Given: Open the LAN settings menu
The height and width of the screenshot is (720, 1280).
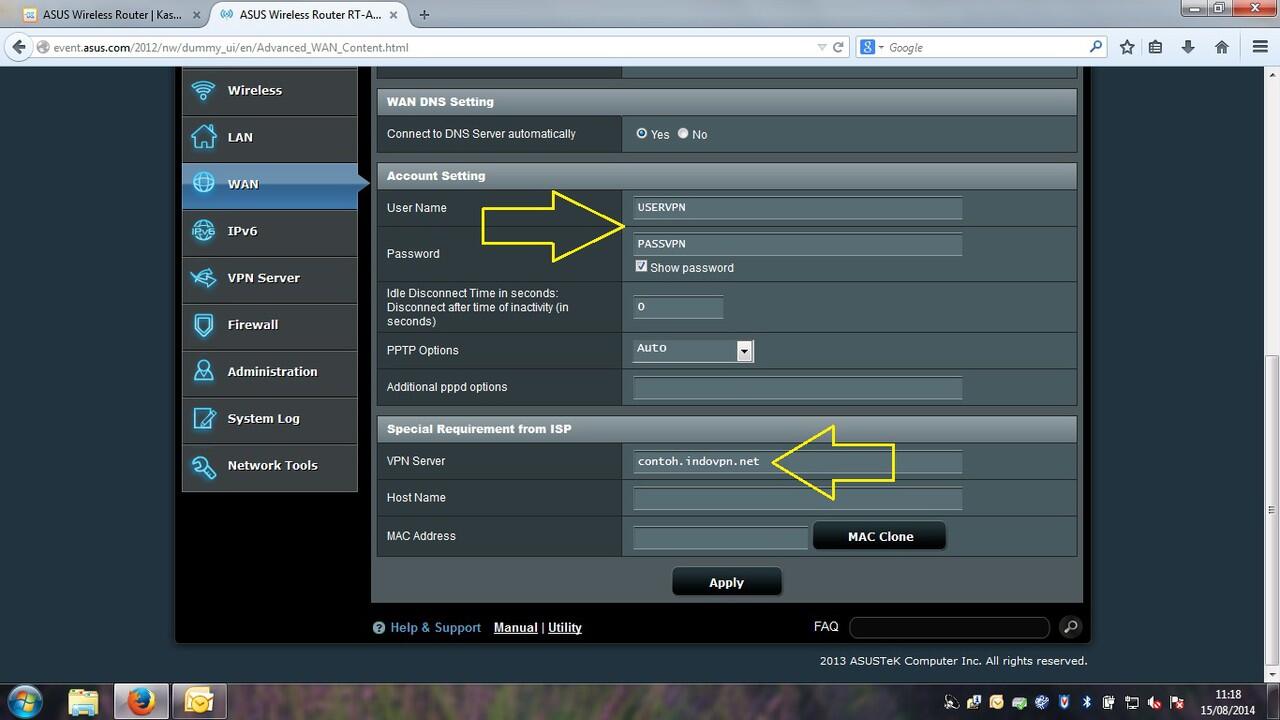Looking at the screenshot, I should (x=270, y=137).
